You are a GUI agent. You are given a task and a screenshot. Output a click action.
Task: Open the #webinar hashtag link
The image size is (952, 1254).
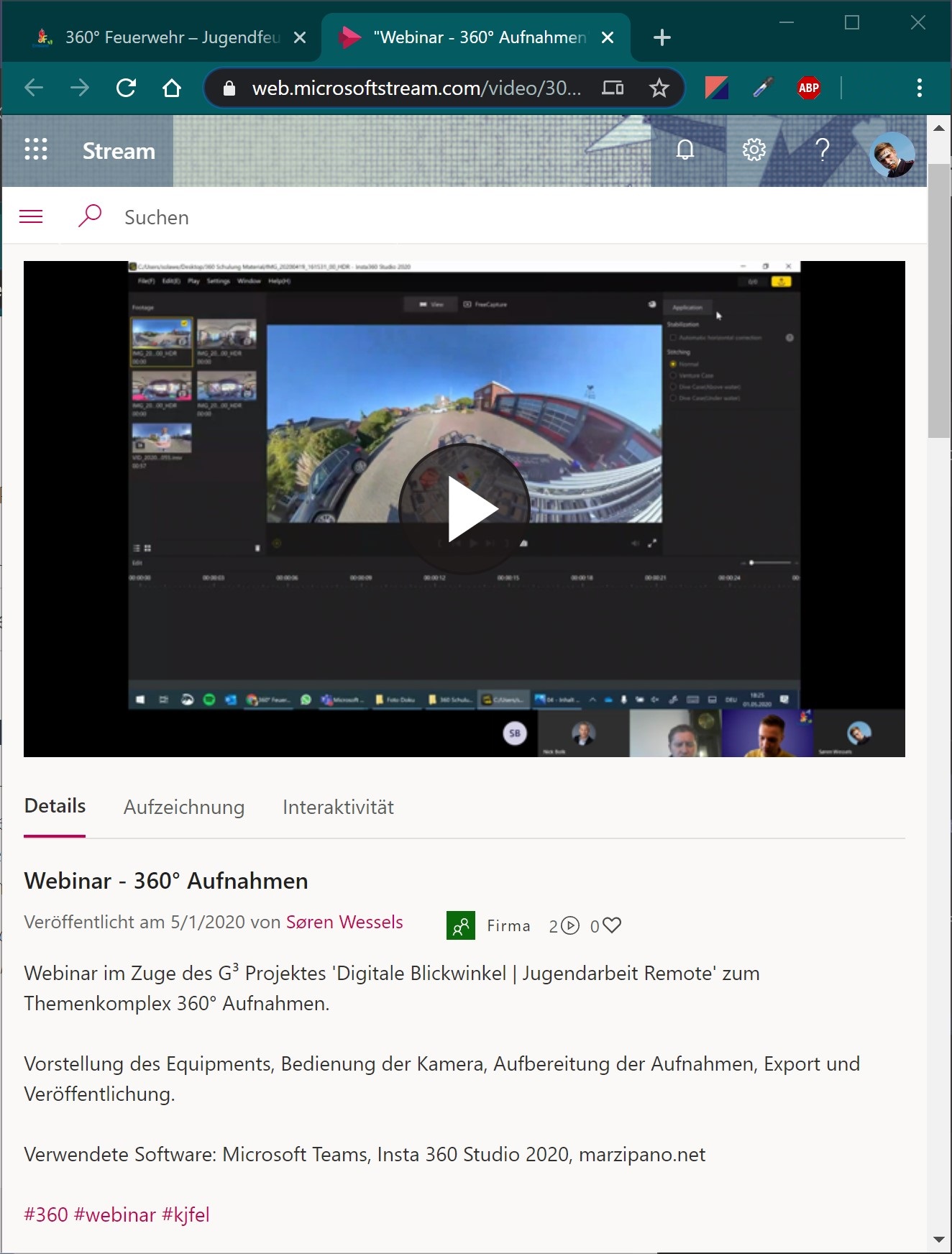[115, 1214]
